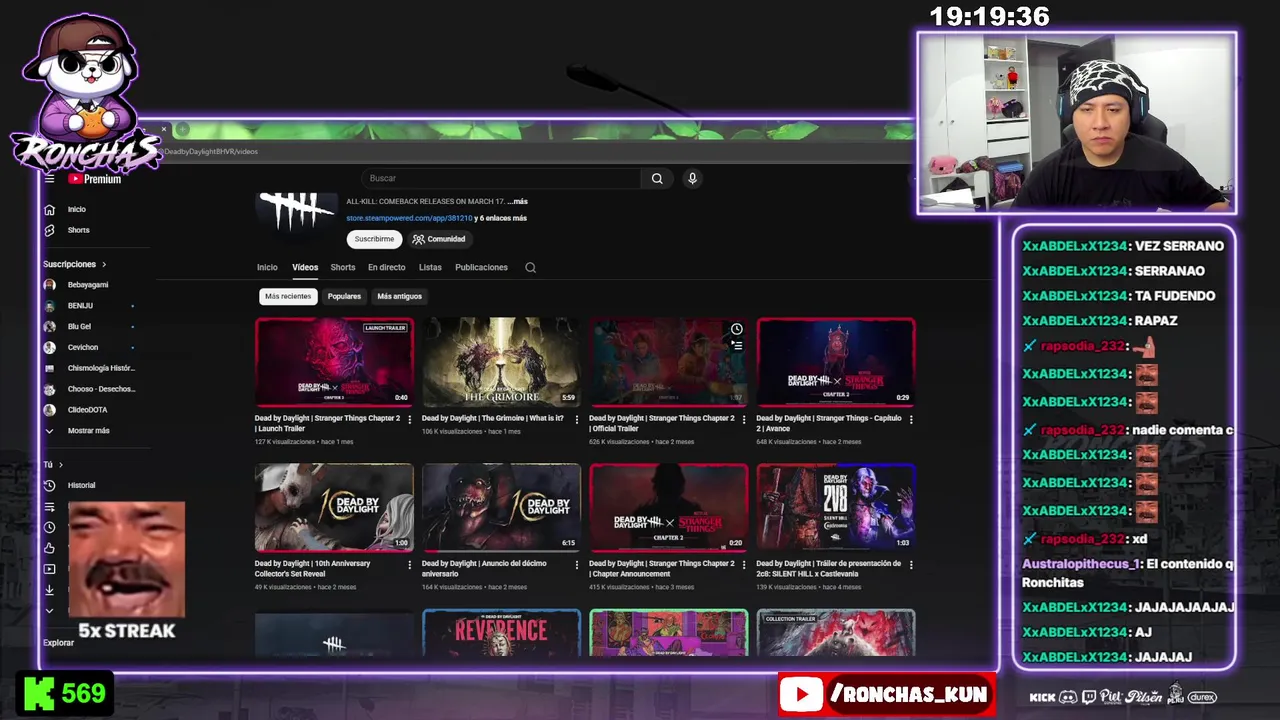Open the 10th Anniversary Collector's Set thumbnail
1280x720 pixels.
click(x=334, y=507)
